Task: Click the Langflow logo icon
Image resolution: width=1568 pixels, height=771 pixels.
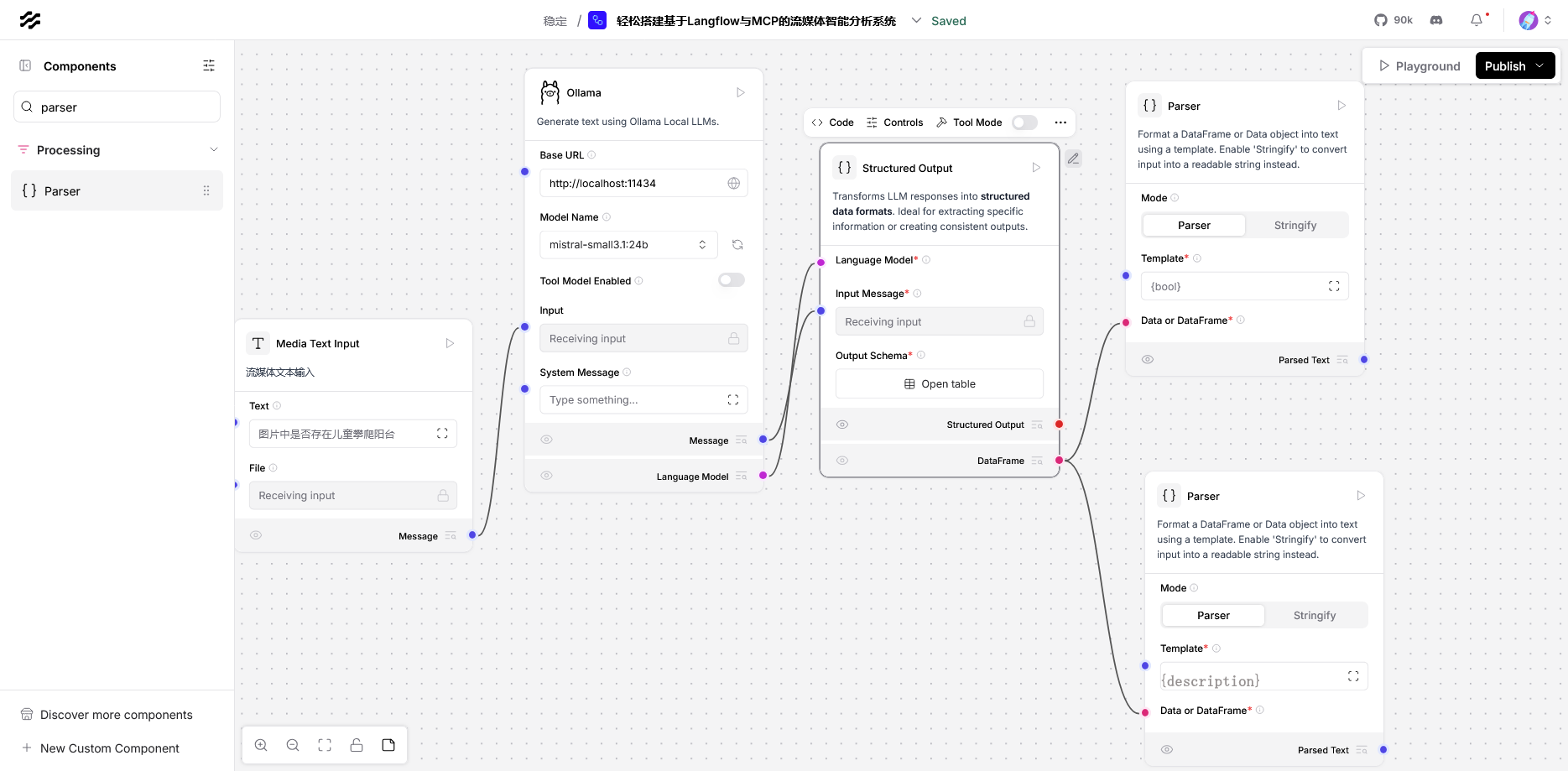Action: coord(30,20)
